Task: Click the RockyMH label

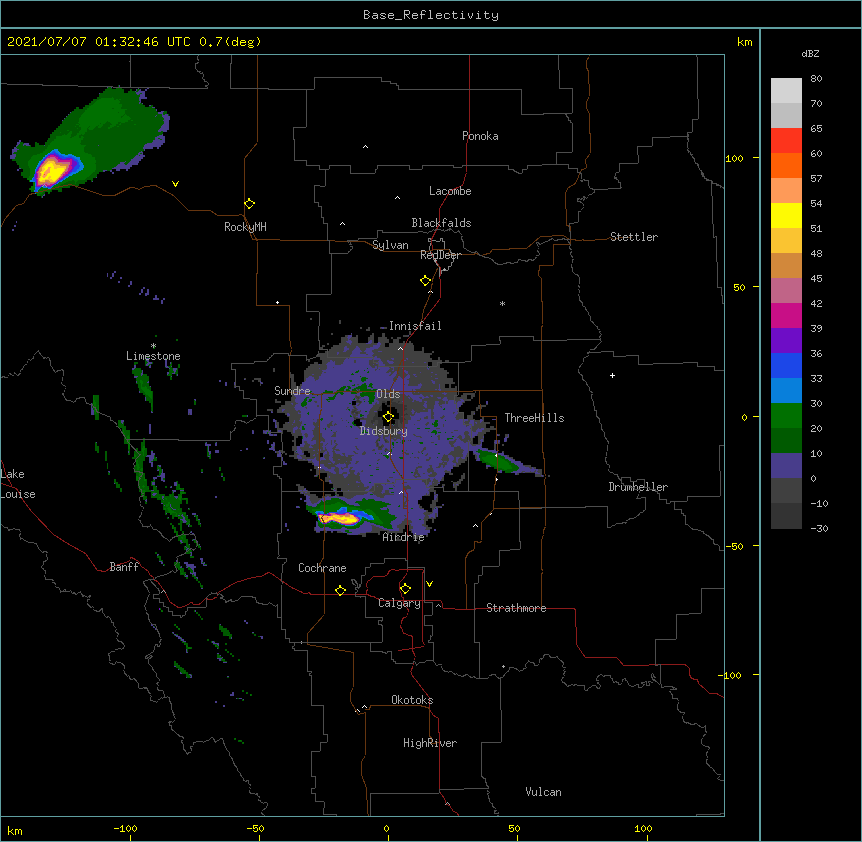Action: click(245, 227)
